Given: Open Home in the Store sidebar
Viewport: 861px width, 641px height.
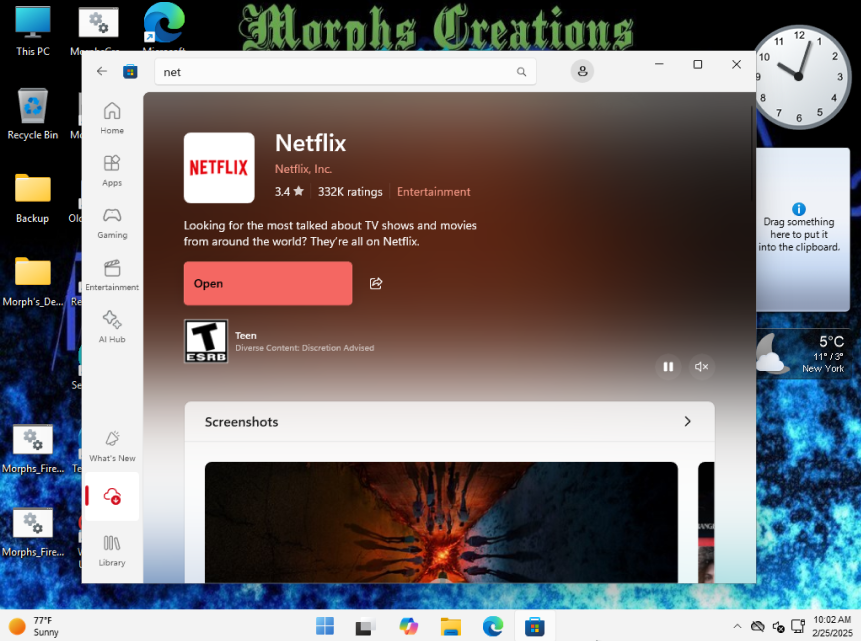Looking at the screenshot, I should click(112, 118).
